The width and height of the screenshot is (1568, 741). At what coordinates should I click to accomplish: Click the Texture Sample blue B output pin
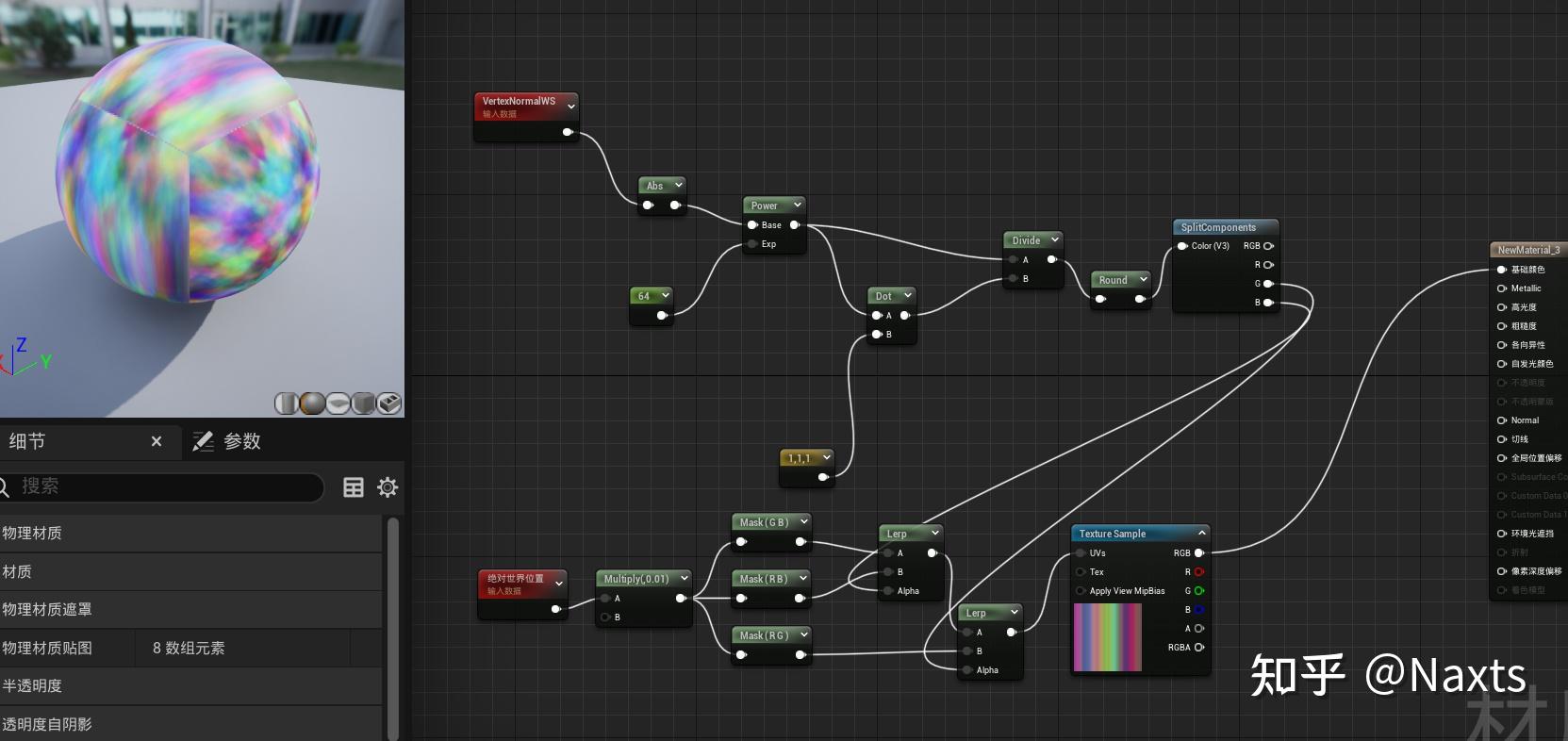pos(1199,610)
